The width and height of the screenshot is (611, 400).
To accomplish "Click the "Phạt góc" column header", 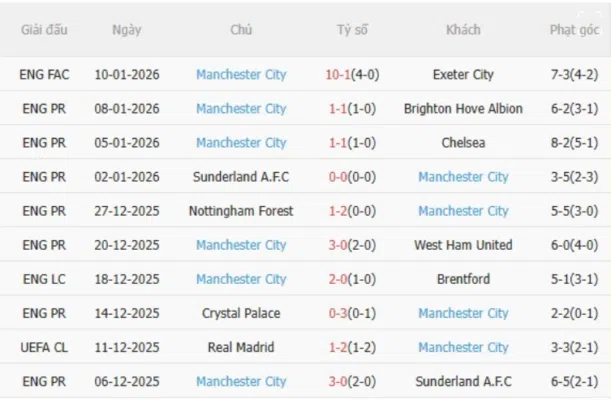I will (x=574, y=30).
